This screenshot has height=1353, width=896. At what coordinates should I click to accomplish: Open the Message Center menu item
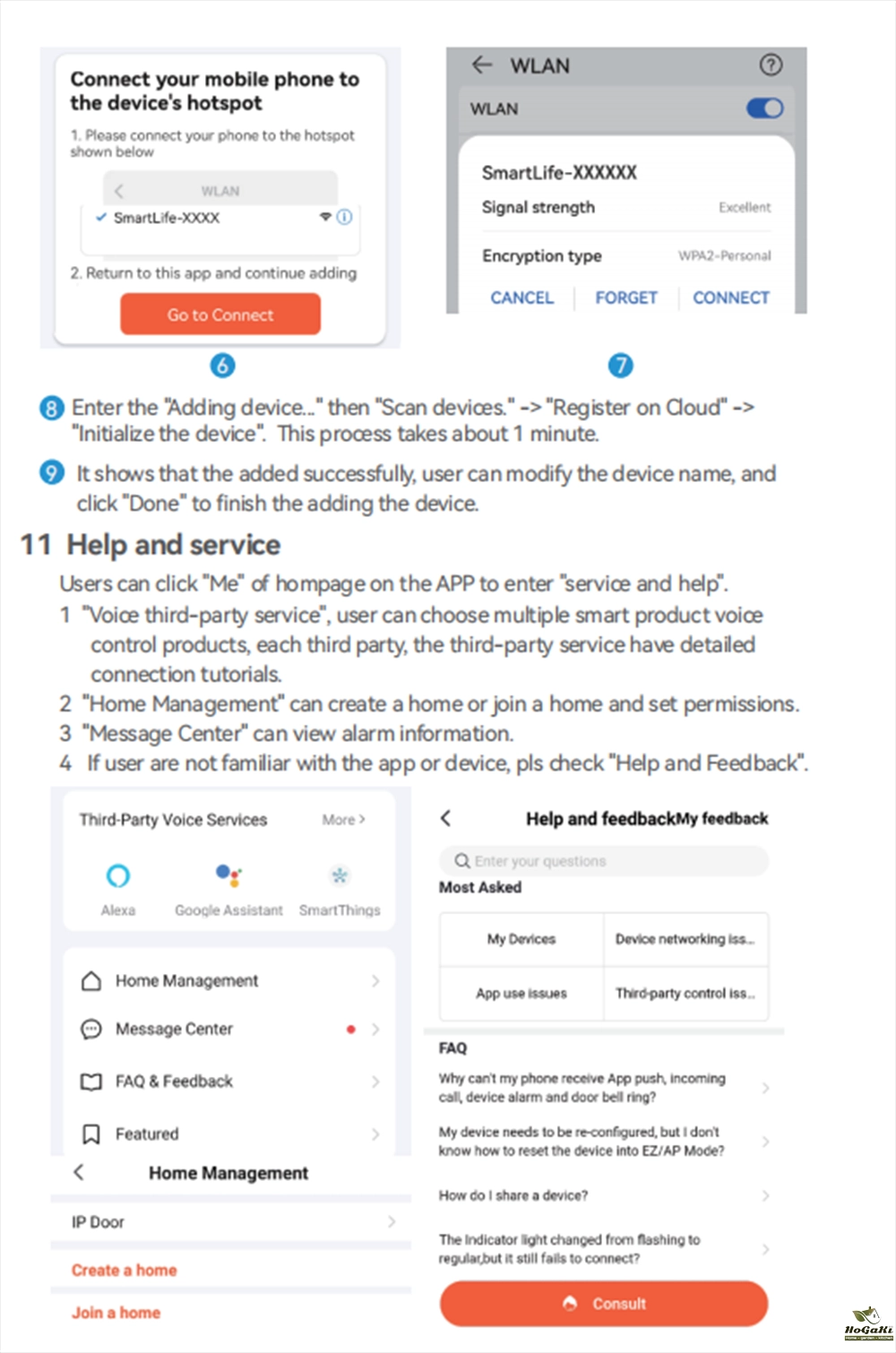click(229, 1030)
